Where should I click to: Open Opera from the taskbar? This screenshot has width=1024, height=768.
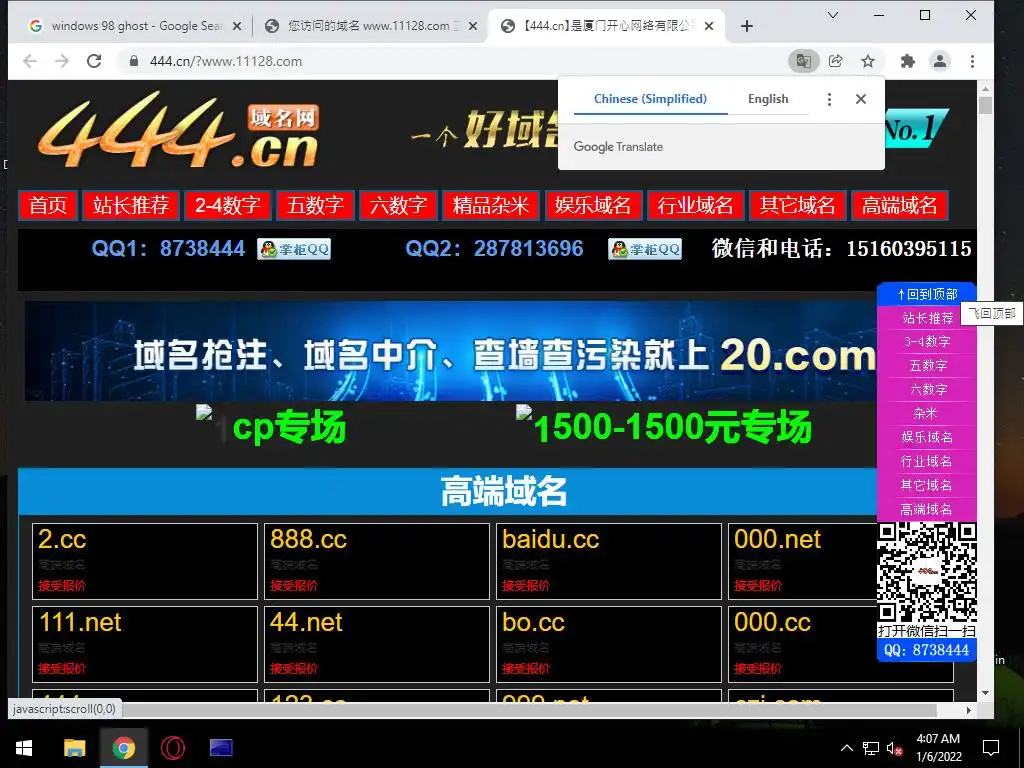(172, 748)
